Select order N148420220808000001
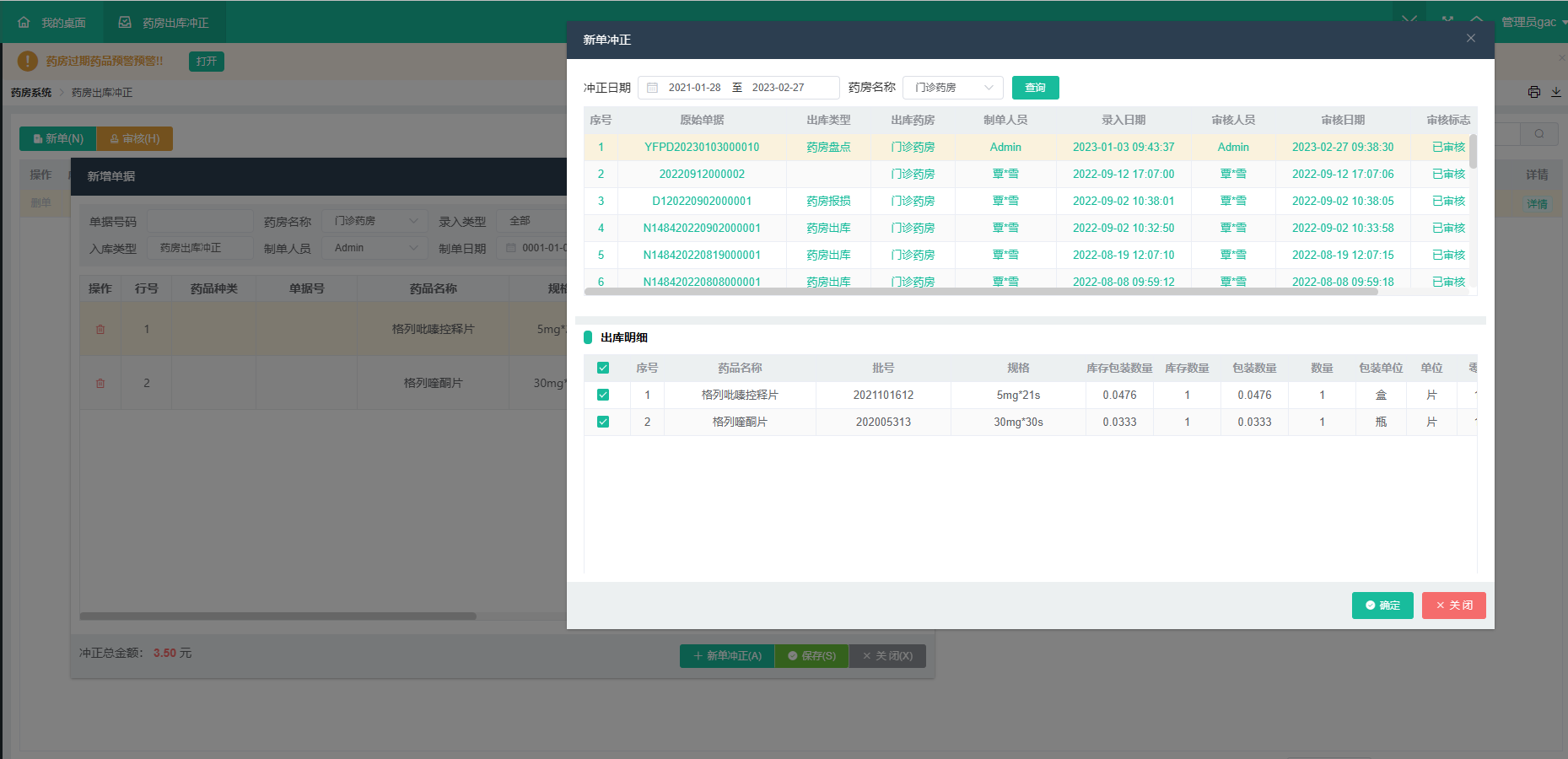This screenshot has height=759, width=1568. pyautogui.click(x=702, y=282)
